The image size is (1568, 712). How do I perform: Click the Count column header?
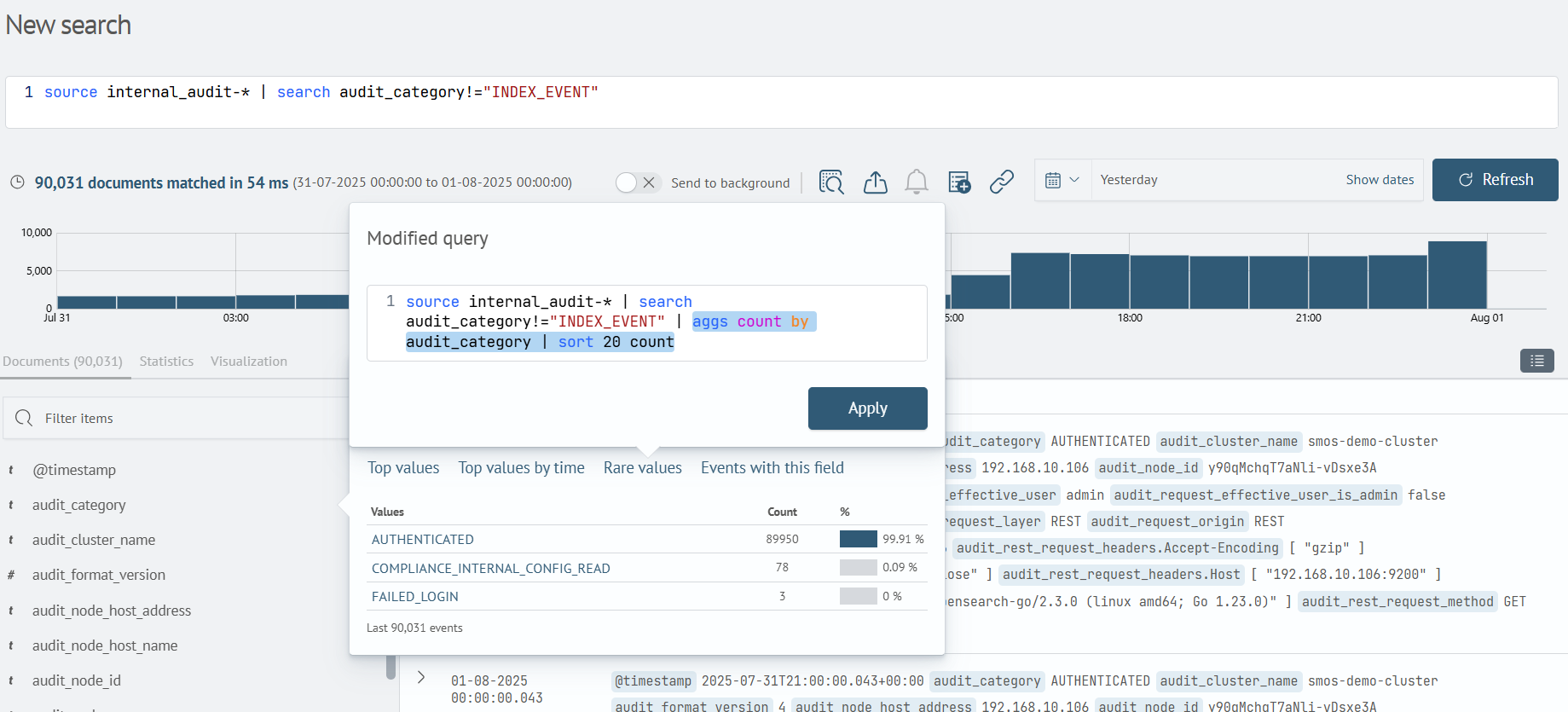click(782, 512)
